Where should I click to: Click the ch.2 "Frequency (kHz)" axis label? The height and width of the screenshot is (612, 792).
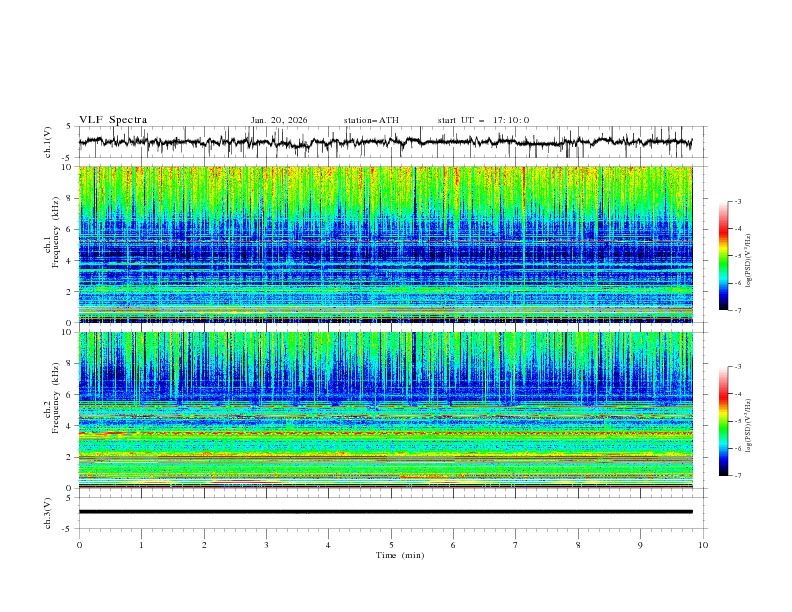pyautogui.click(x=56, y=398)
